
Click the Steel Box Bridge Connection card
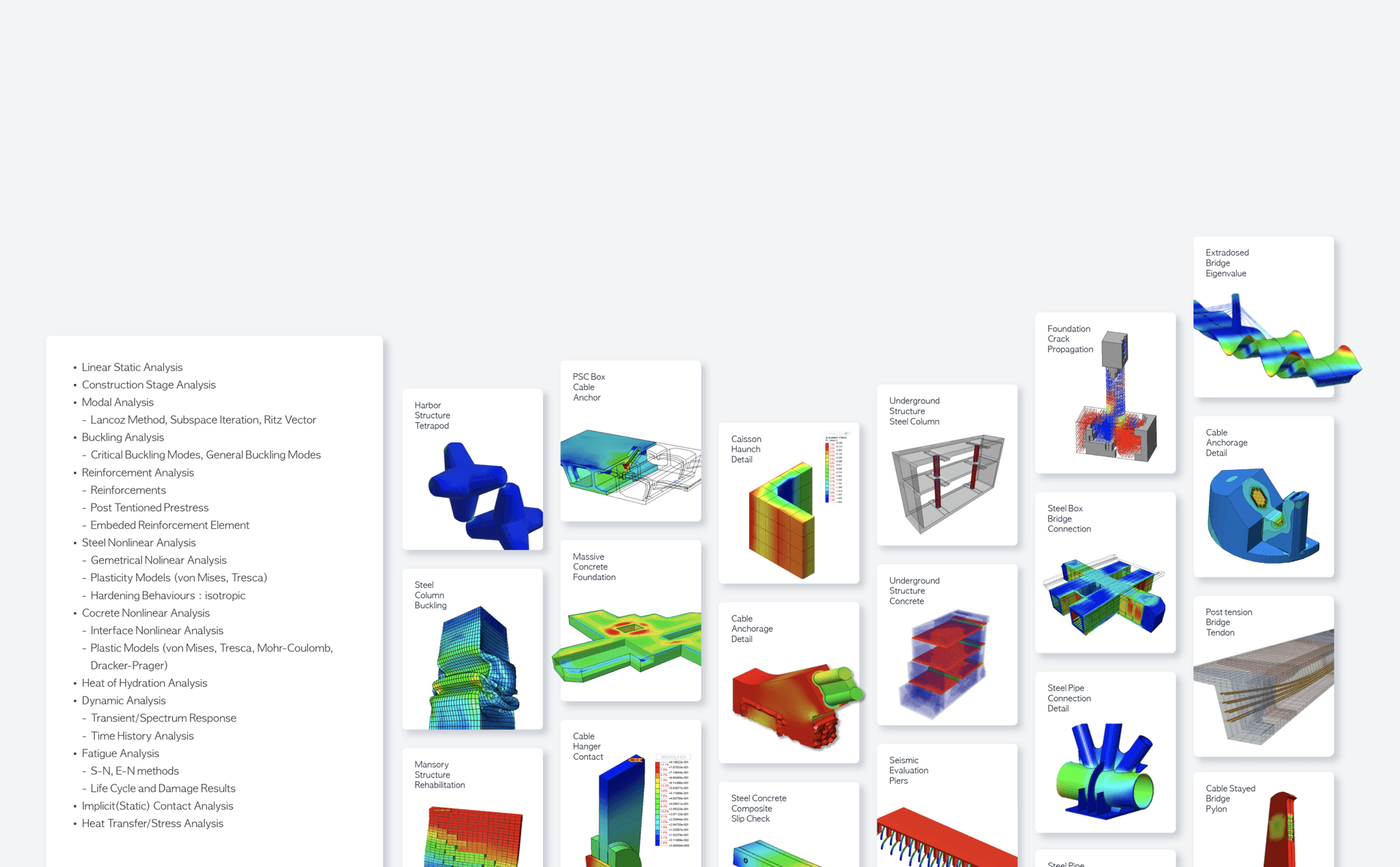pos(1105,573)
